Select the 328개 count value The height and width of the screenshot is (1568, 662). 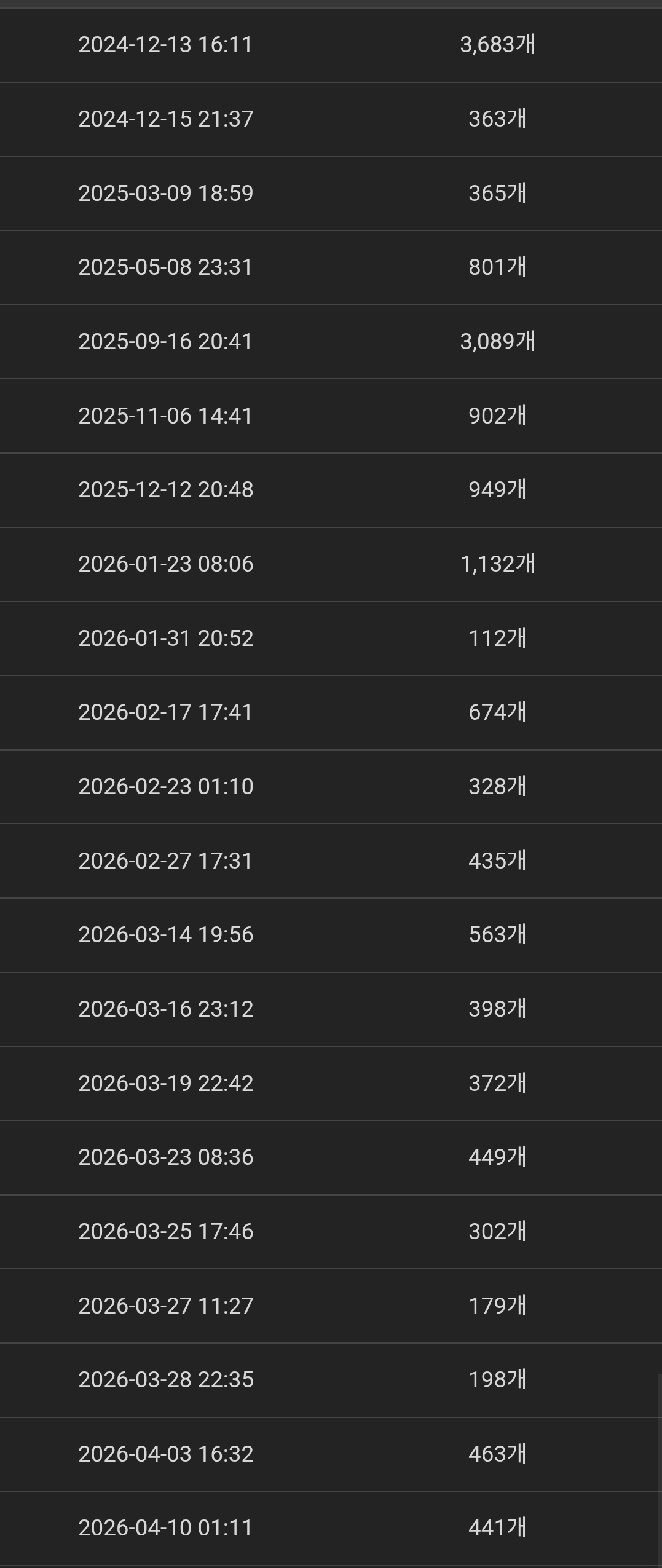pyautogui.click(x=497, y=786)
